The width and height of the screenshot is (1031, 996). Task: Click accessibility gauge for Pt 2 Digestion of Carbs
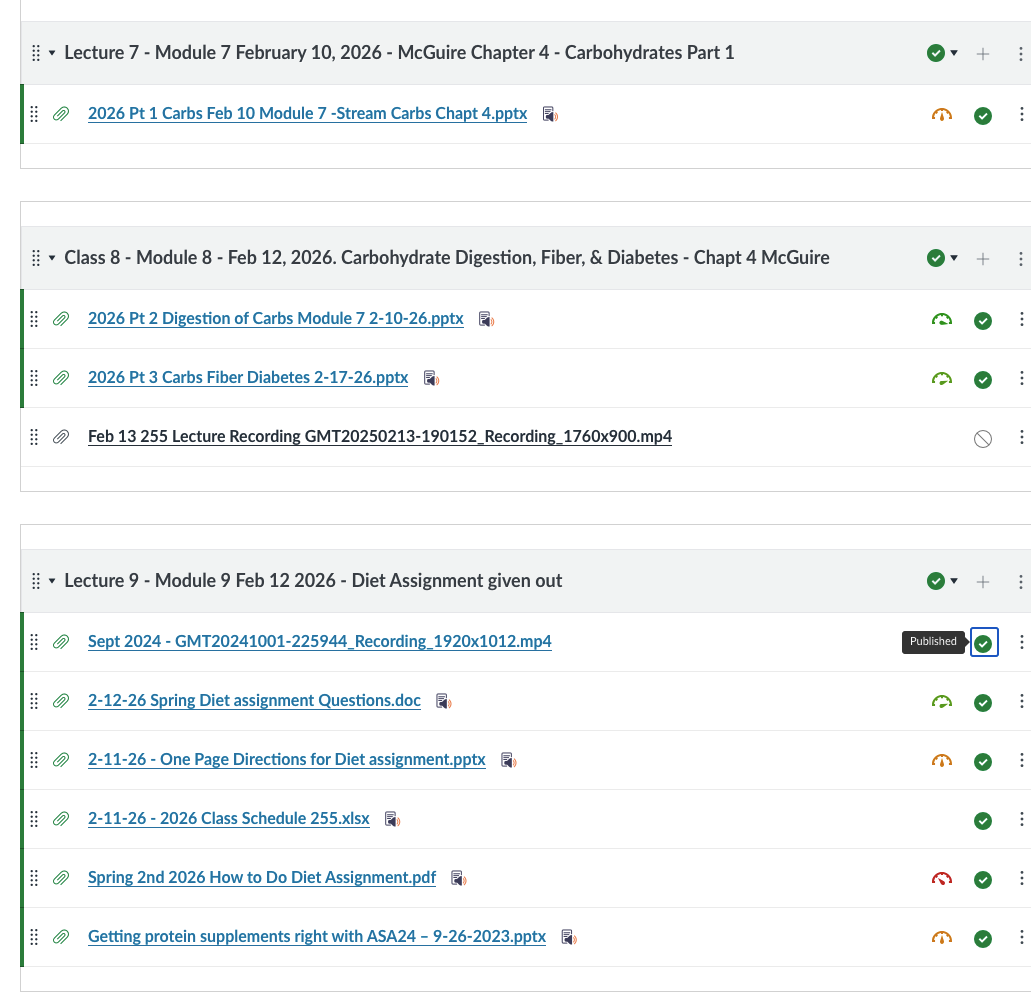tap(941, 320)
